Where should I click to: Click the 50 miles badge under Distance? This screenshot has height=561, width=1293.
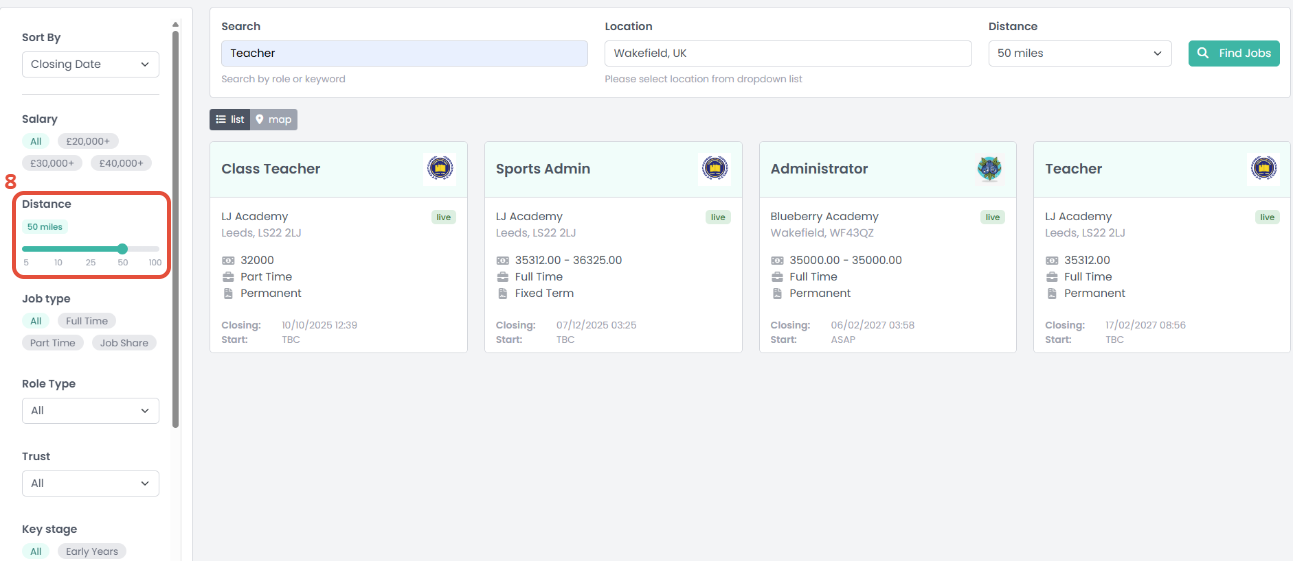point(45,227)
